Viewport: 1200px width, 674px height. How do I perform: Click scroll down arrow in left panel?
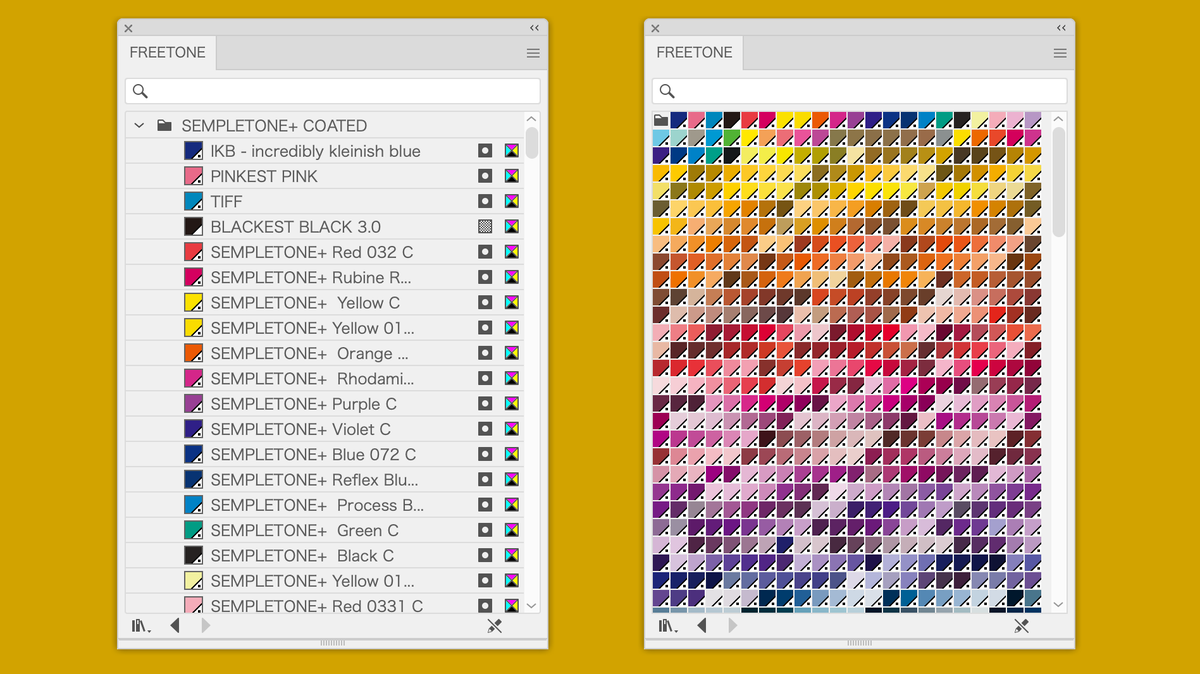(x=532, y=605)
